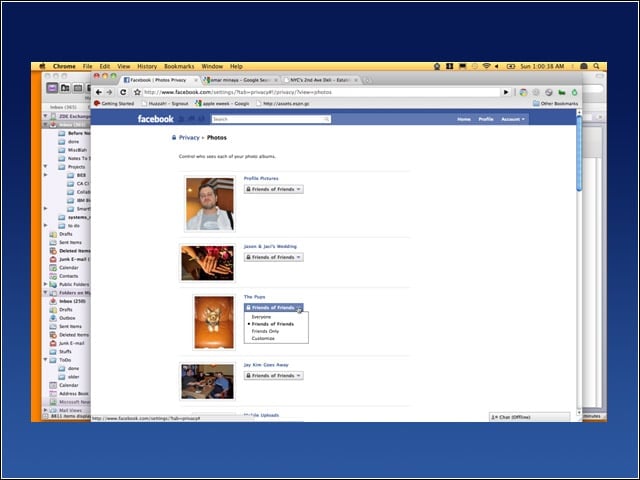Collapse the Projects folder in the mail sidebar
The image size is (640, 480).
(x=45, y=167)
